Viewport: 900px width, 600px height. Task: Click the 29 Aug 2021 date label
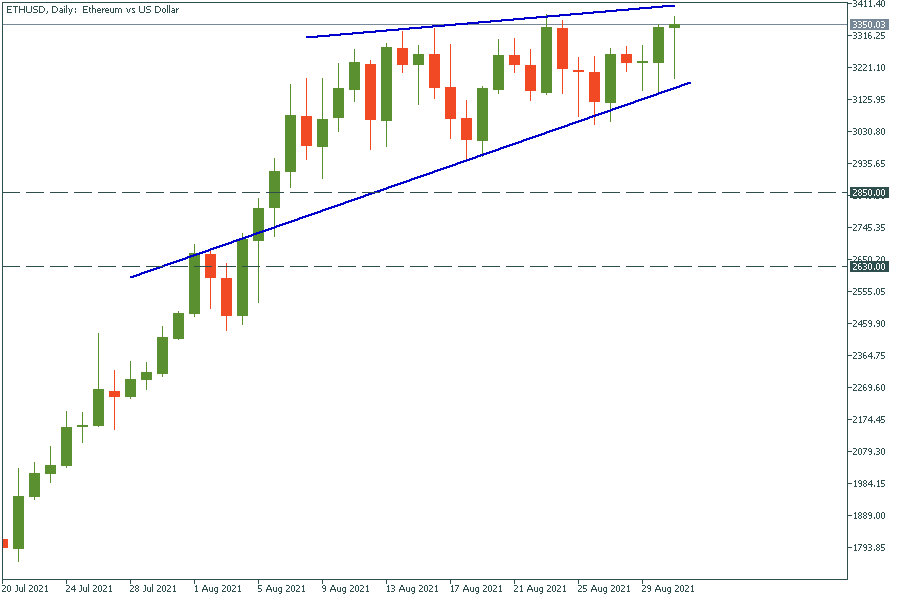point(668,588)
